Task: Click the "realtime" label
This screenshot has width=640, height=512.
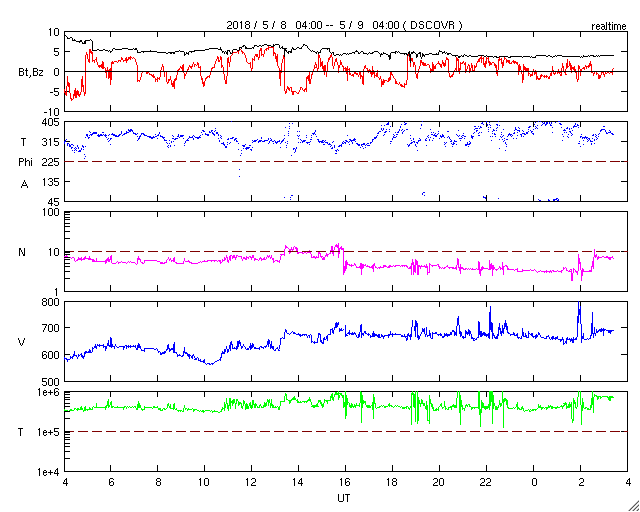Action: [x=609, y=27]
